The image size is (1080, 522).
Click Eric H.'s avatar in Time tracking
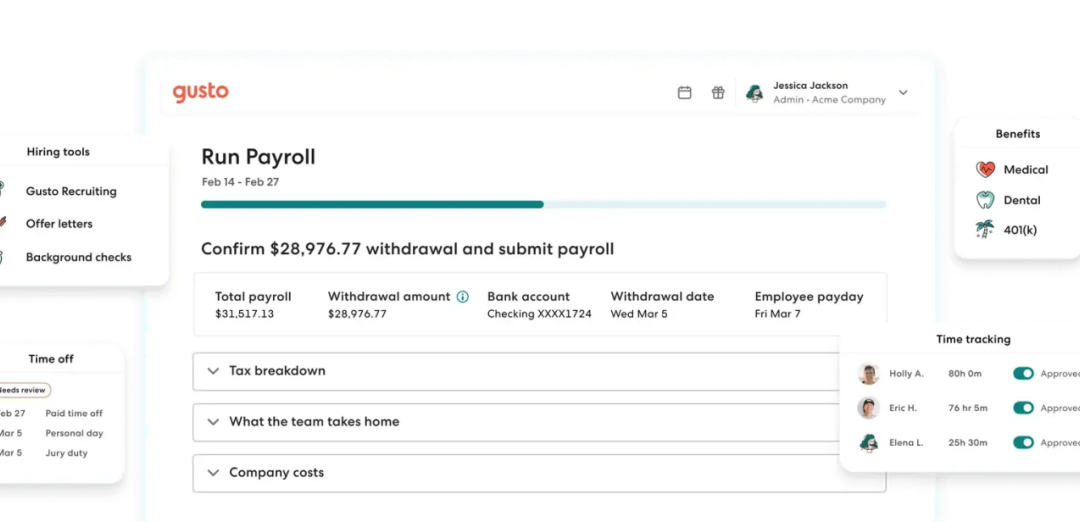[869, 408]
